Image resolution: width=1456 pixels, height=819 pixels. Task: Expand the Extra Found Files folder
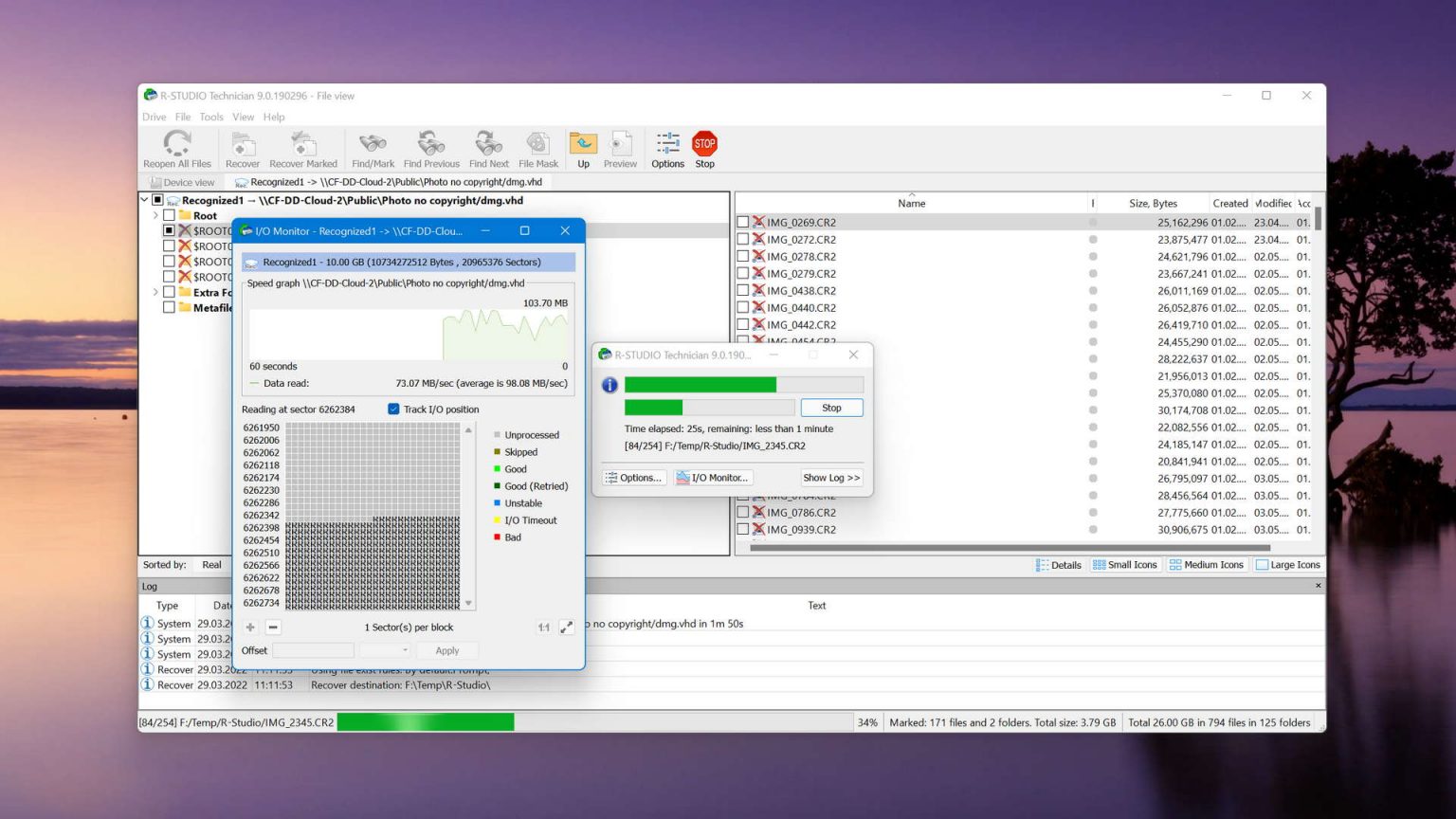point(155,292)
